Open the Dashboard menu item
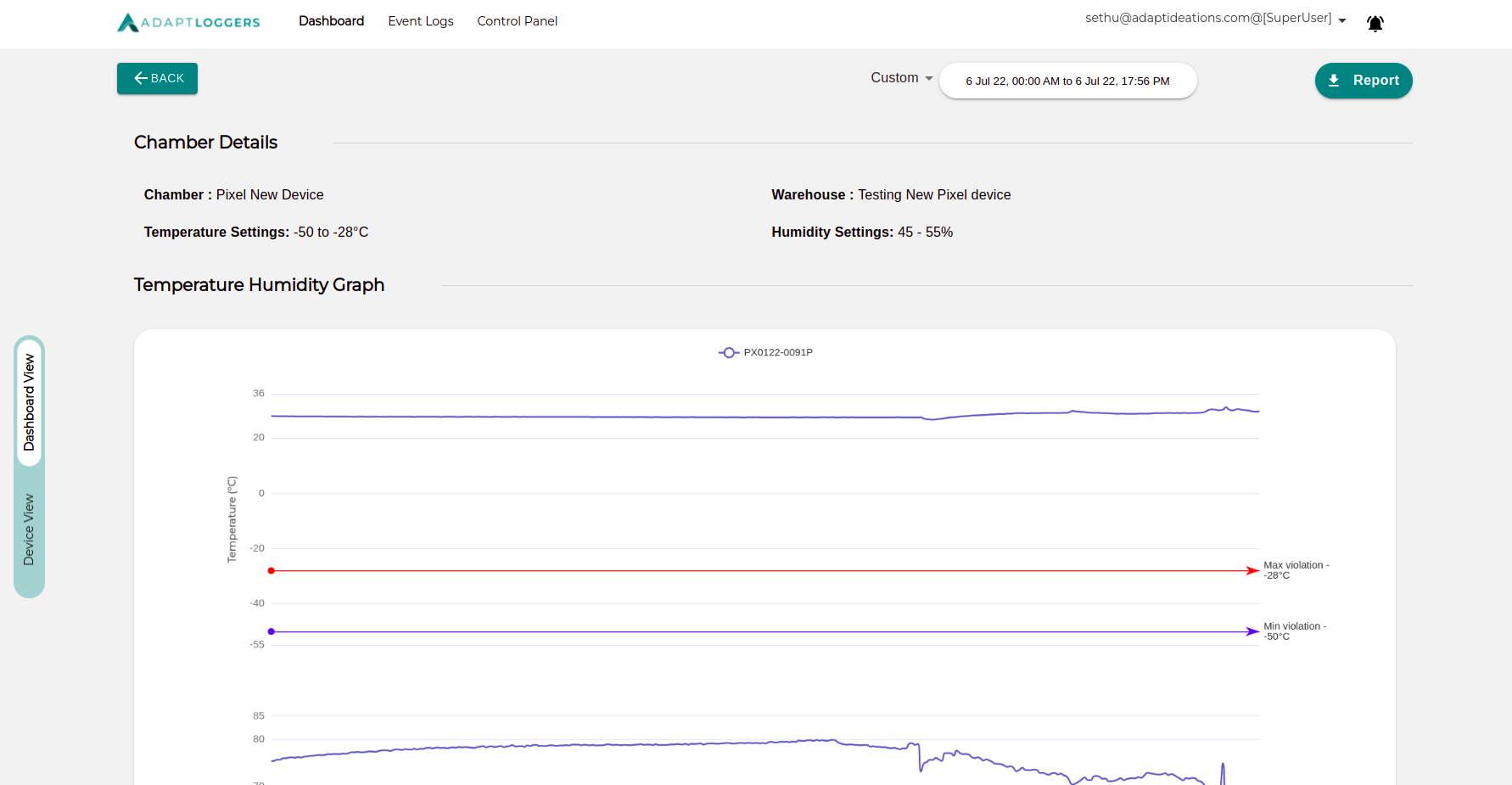This screenshot has height=785, width=1512. coord(331,21)
